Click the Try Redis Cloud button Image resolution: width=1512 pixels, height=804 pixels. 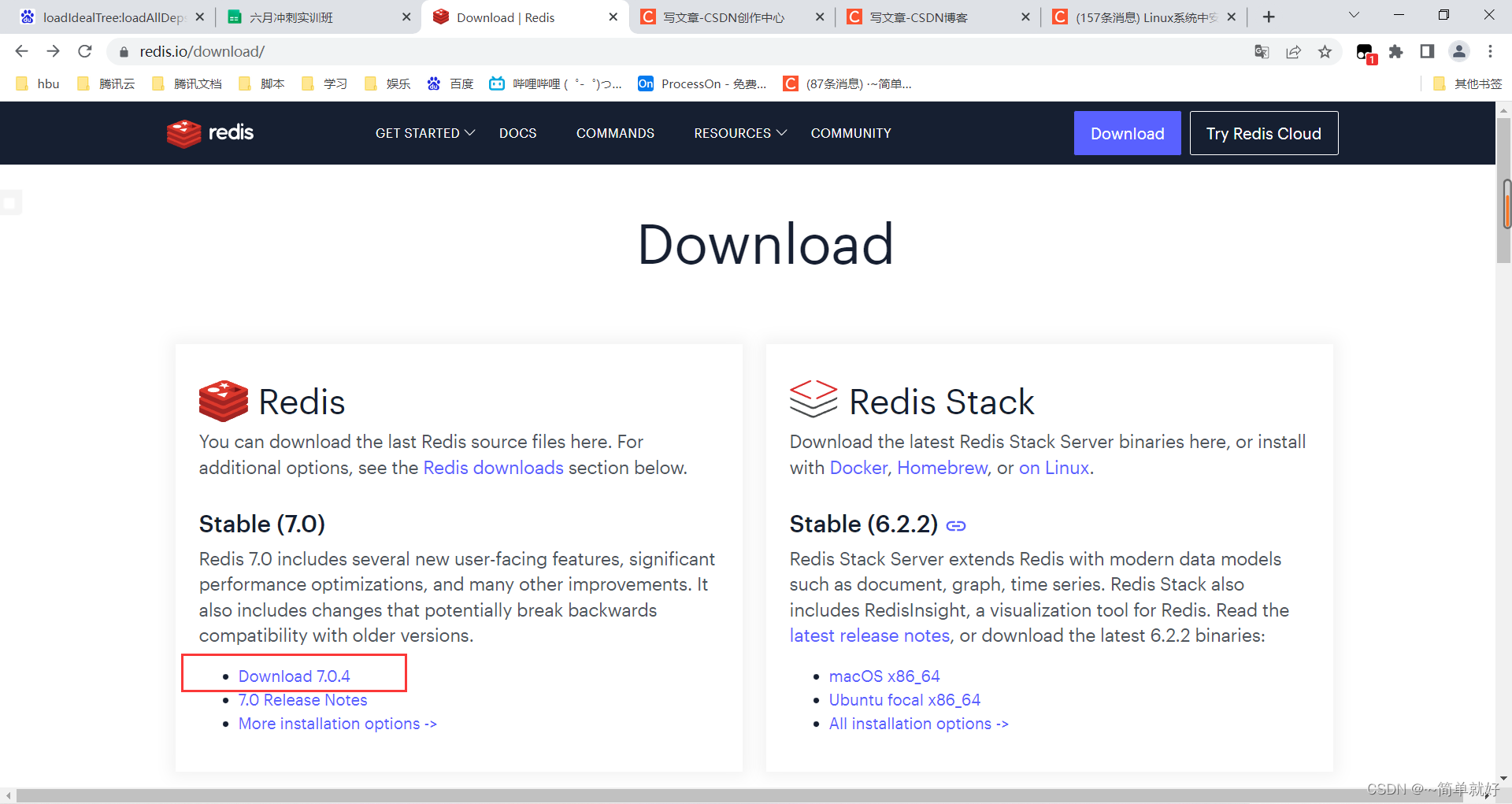(x=1264, y=133)
